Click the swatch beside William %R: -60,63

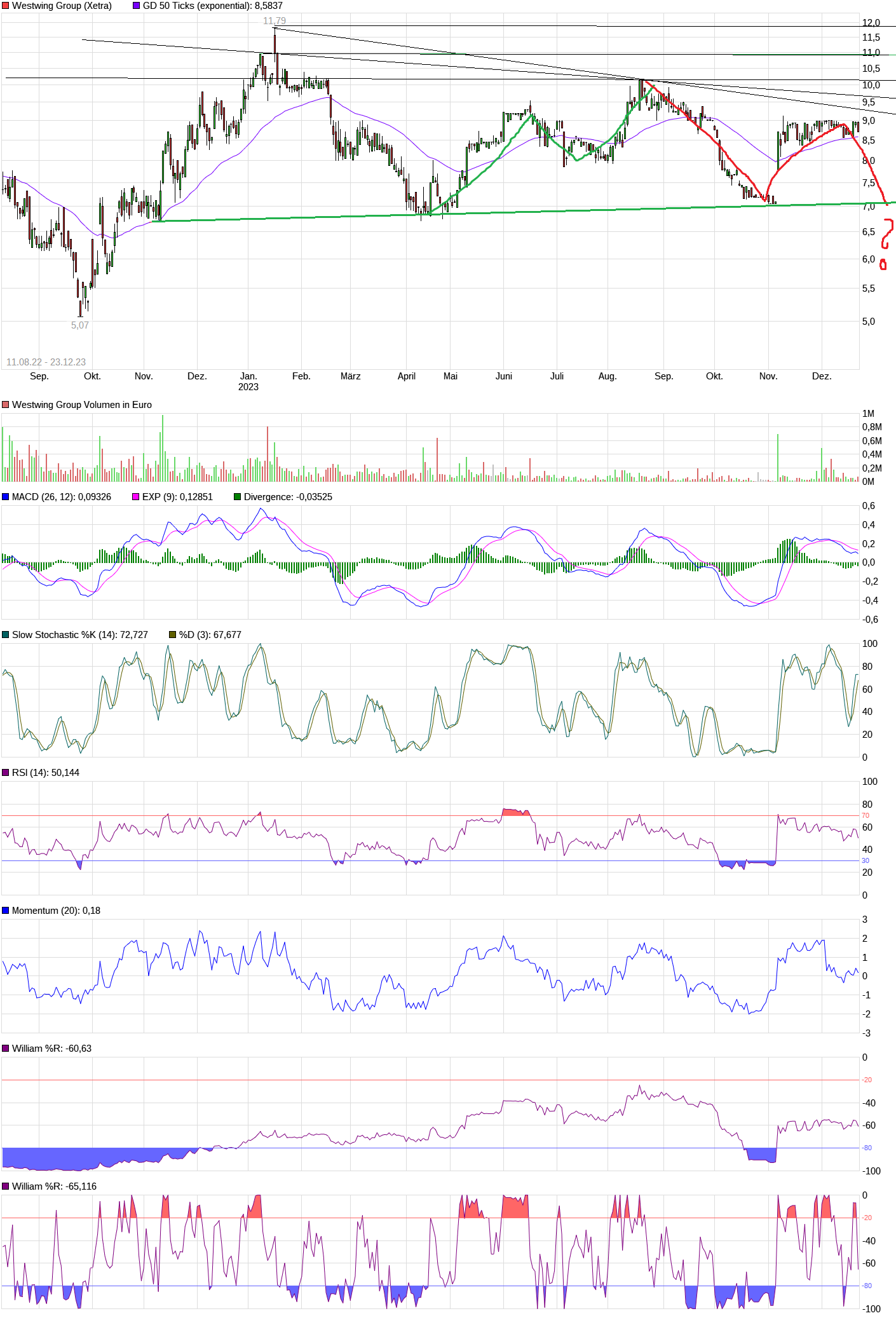pyautogui.click(x=6, y=1049)
